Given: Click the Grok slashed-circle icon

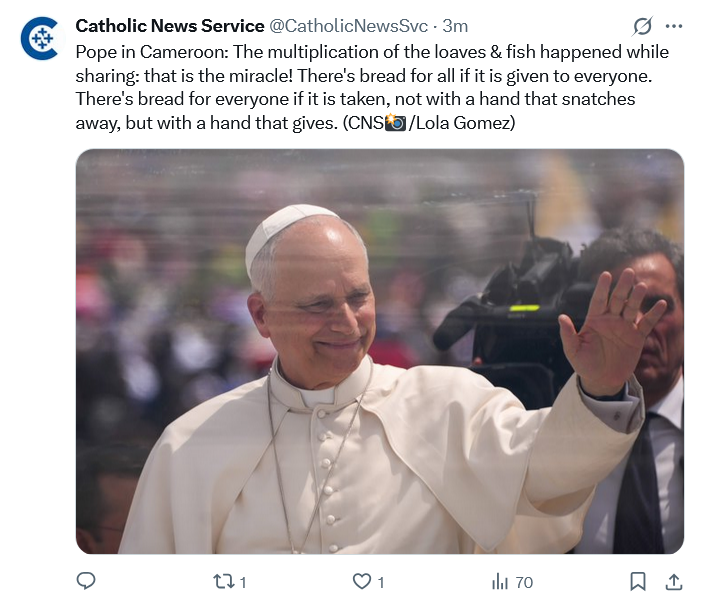Looking at the screenshot, I should [x=643, y=25].
